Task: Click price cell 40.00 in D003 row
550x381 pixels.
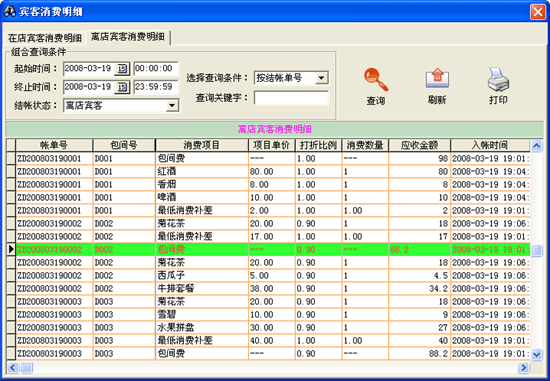Action: [x=272, y=340]
